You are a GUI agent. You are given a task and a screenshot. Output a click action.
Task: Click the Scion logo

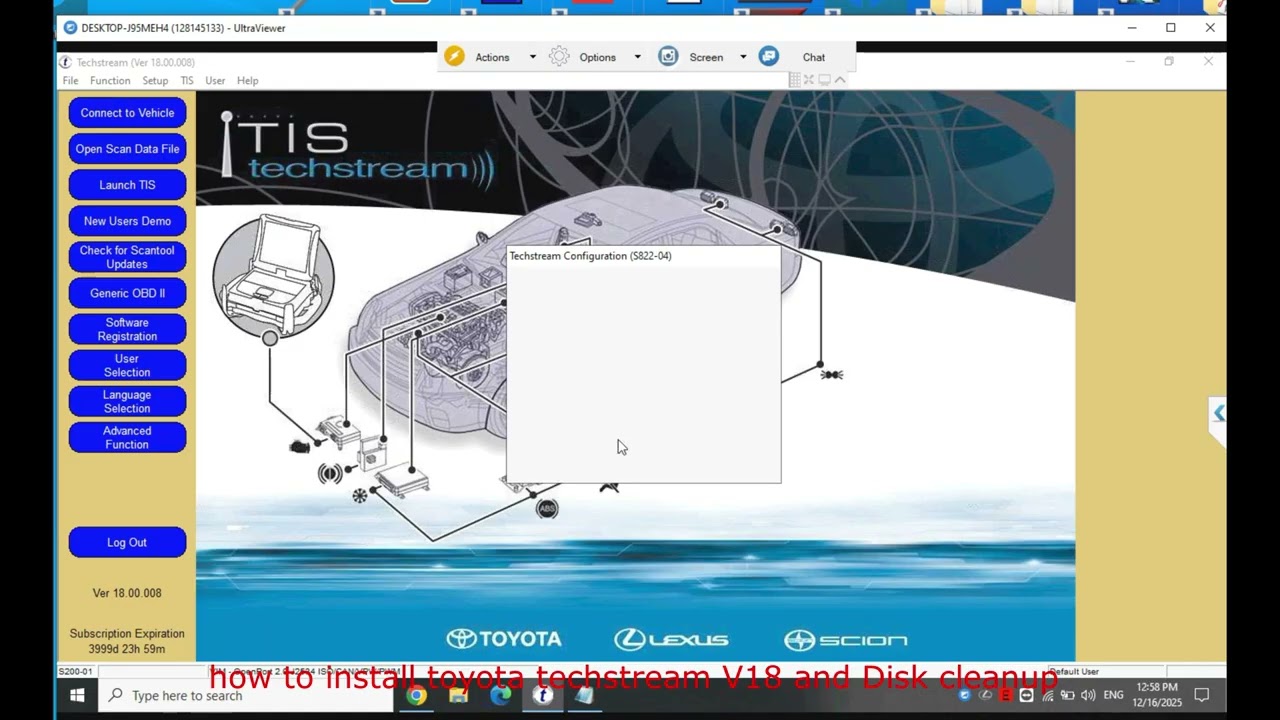[x=846, y=640]
